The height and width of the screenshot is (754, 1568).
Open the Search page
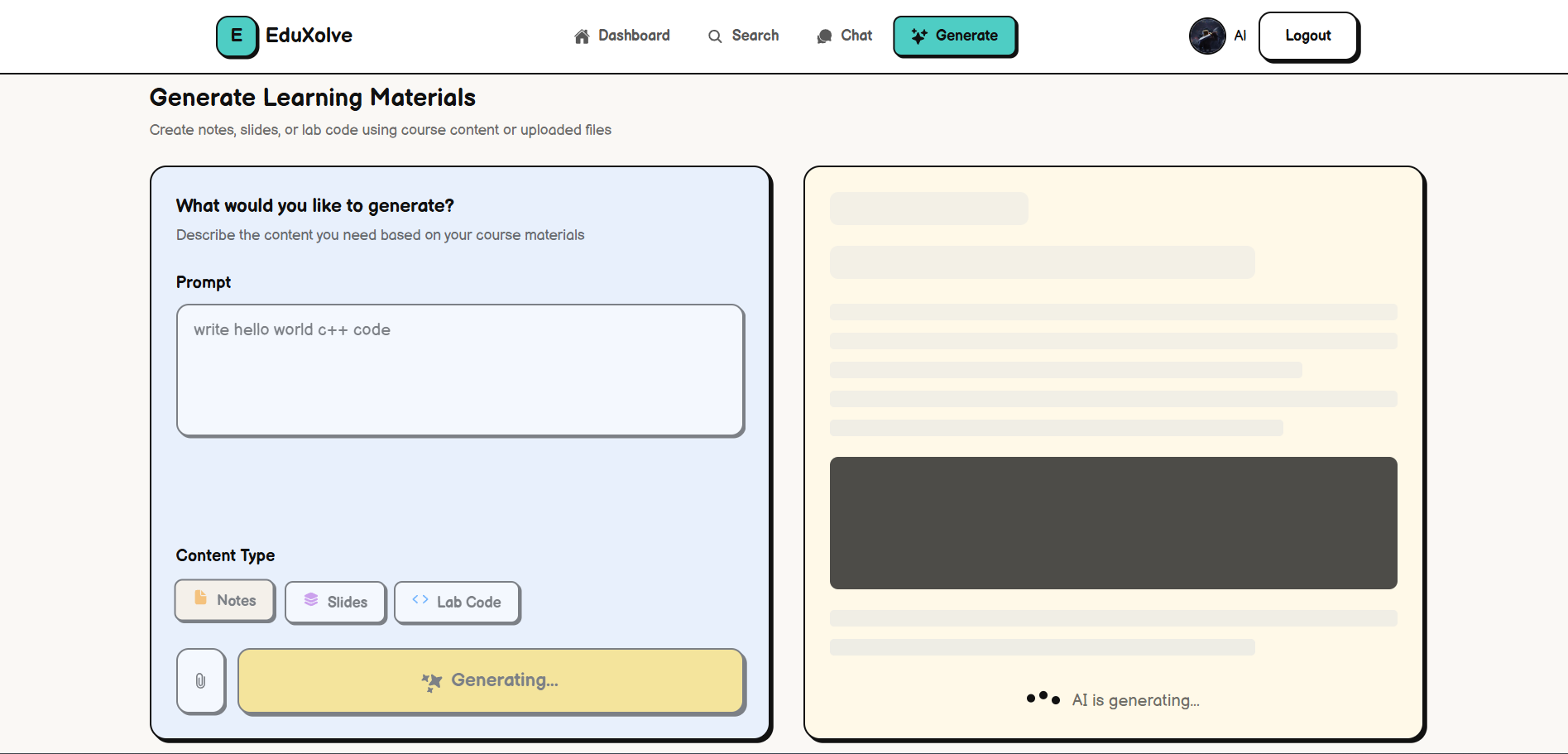tap(744, 36)
